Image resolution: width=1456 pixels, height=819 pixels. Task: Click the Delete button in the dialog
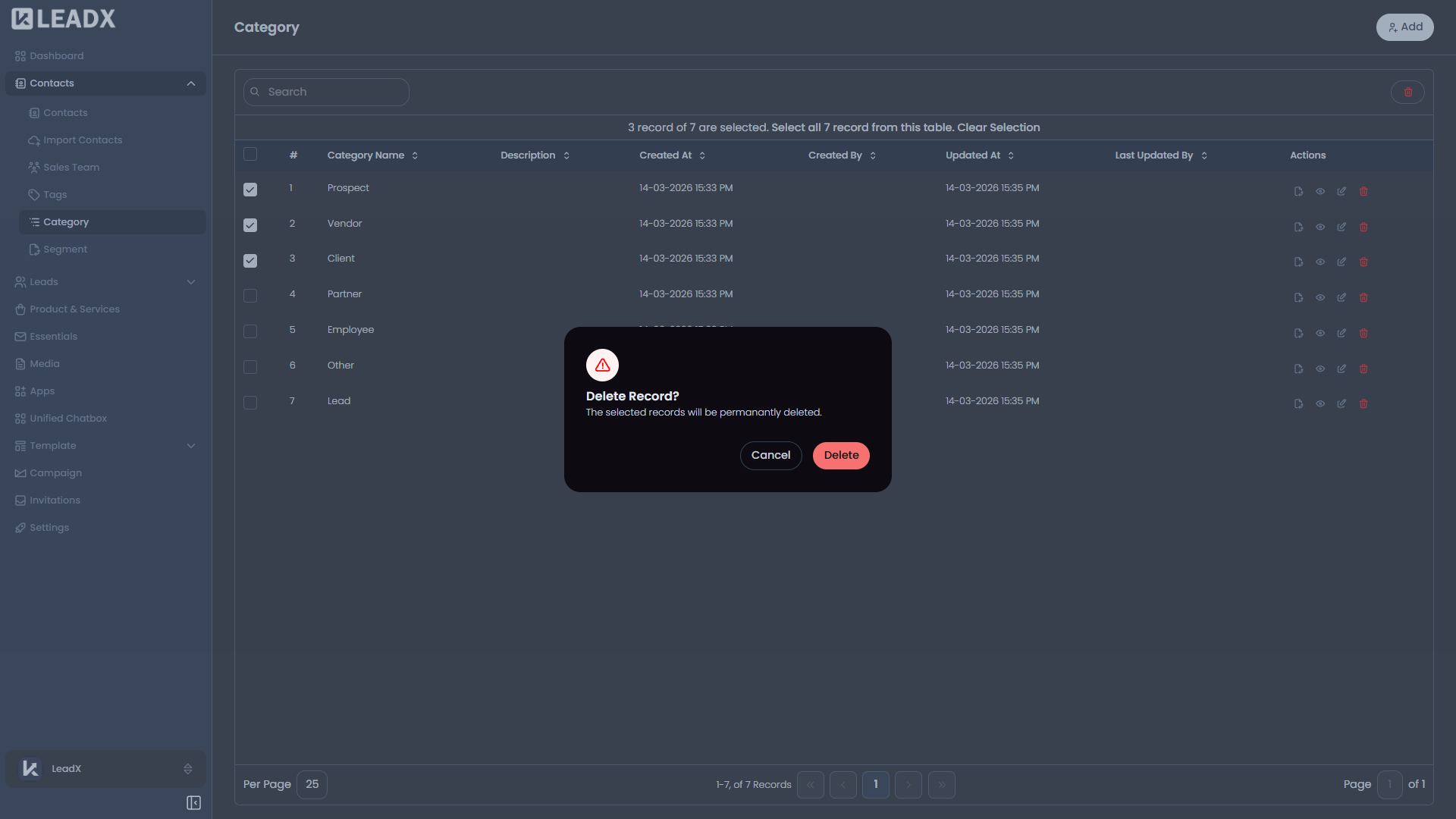[841, 455]
